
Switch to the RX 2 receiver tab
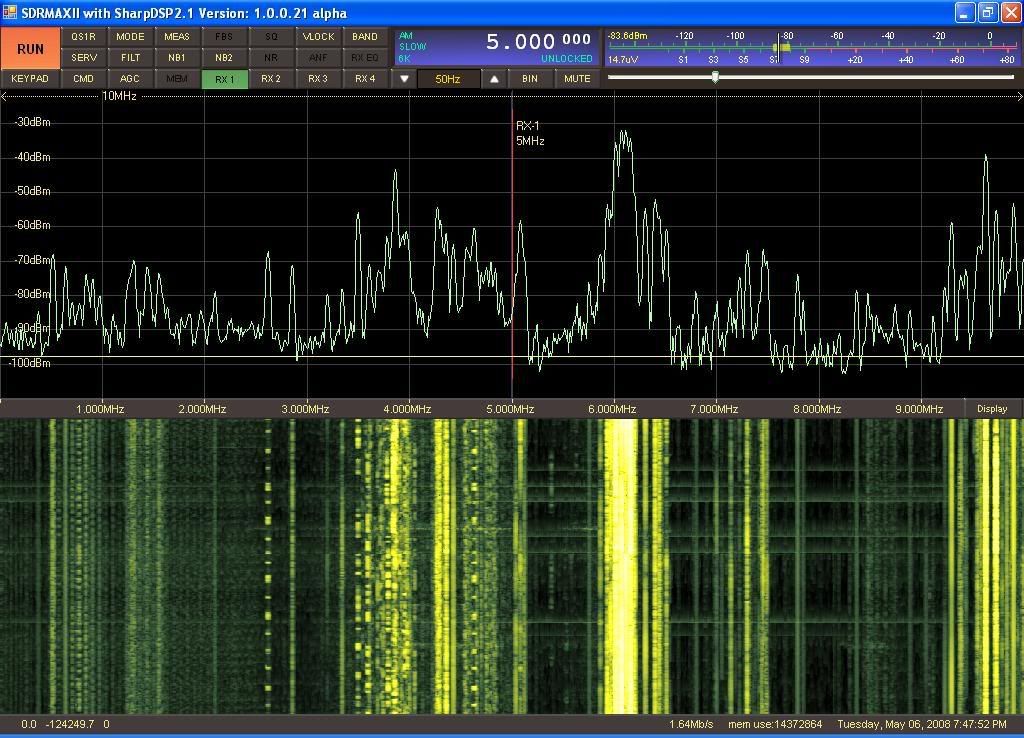point(271,79)
